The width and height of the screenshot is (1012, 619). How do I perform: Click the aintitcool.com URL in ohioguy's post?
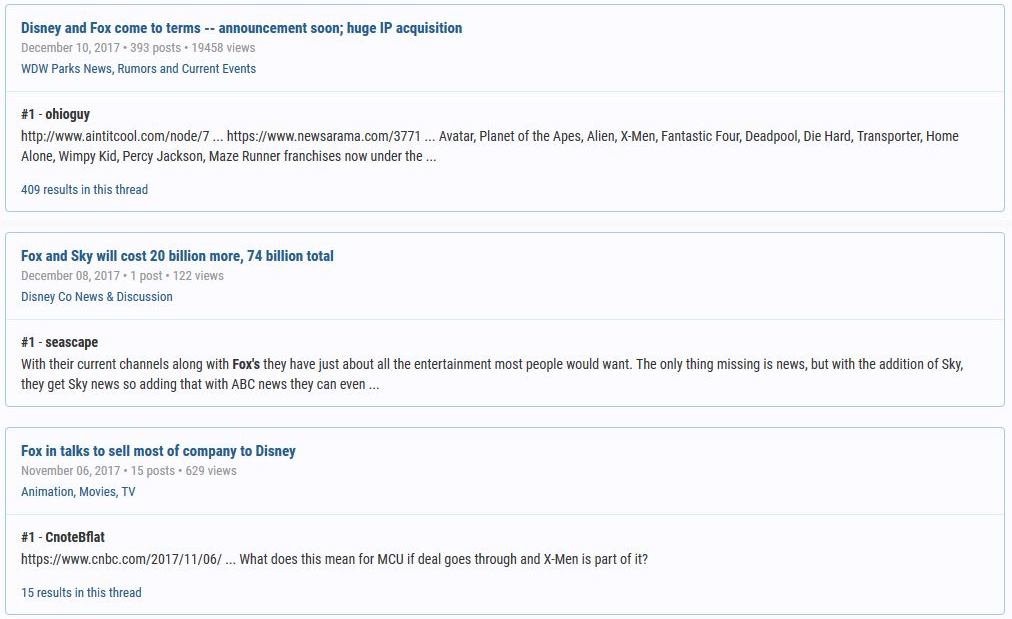point(115,136)
